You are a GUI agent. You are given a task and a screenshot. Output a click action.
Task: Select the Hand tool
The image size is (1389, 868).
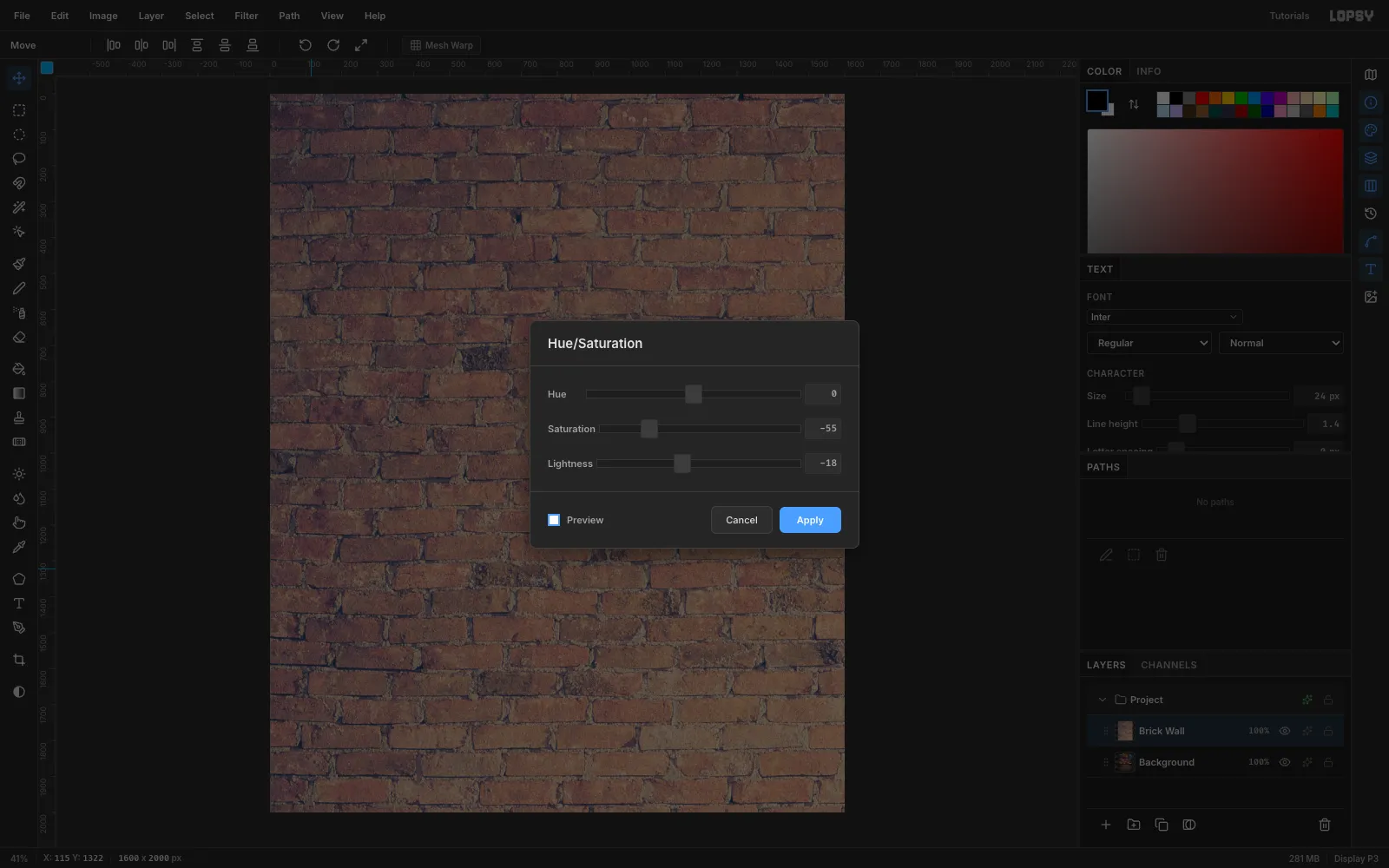19,523
